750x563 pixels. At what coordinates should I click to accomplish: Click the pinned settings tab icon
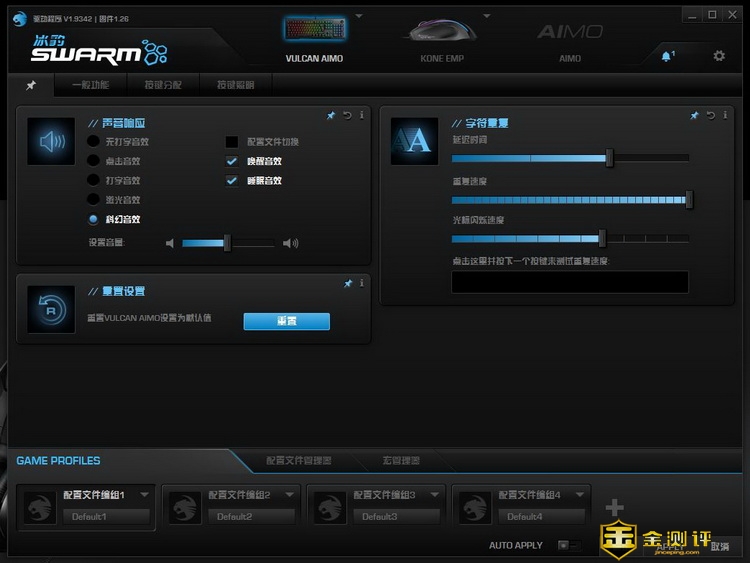[31, 85]
